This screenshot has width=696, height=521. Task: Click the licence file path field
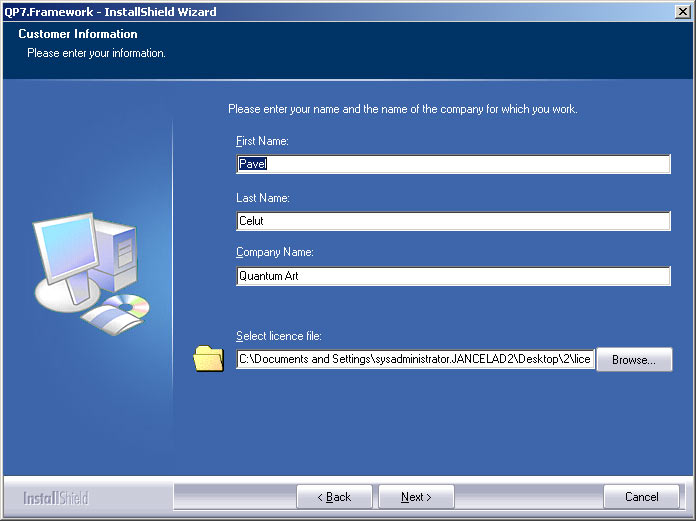coord(415,359)
